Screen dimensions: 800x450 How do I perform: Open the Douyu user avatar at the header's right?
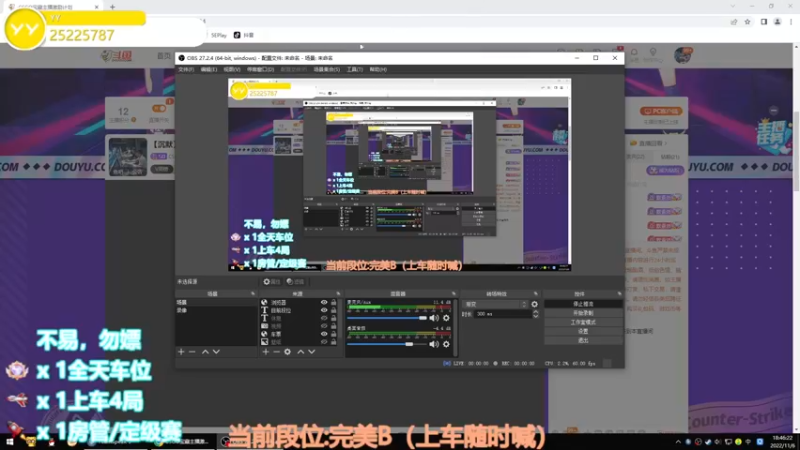(683, 55)
